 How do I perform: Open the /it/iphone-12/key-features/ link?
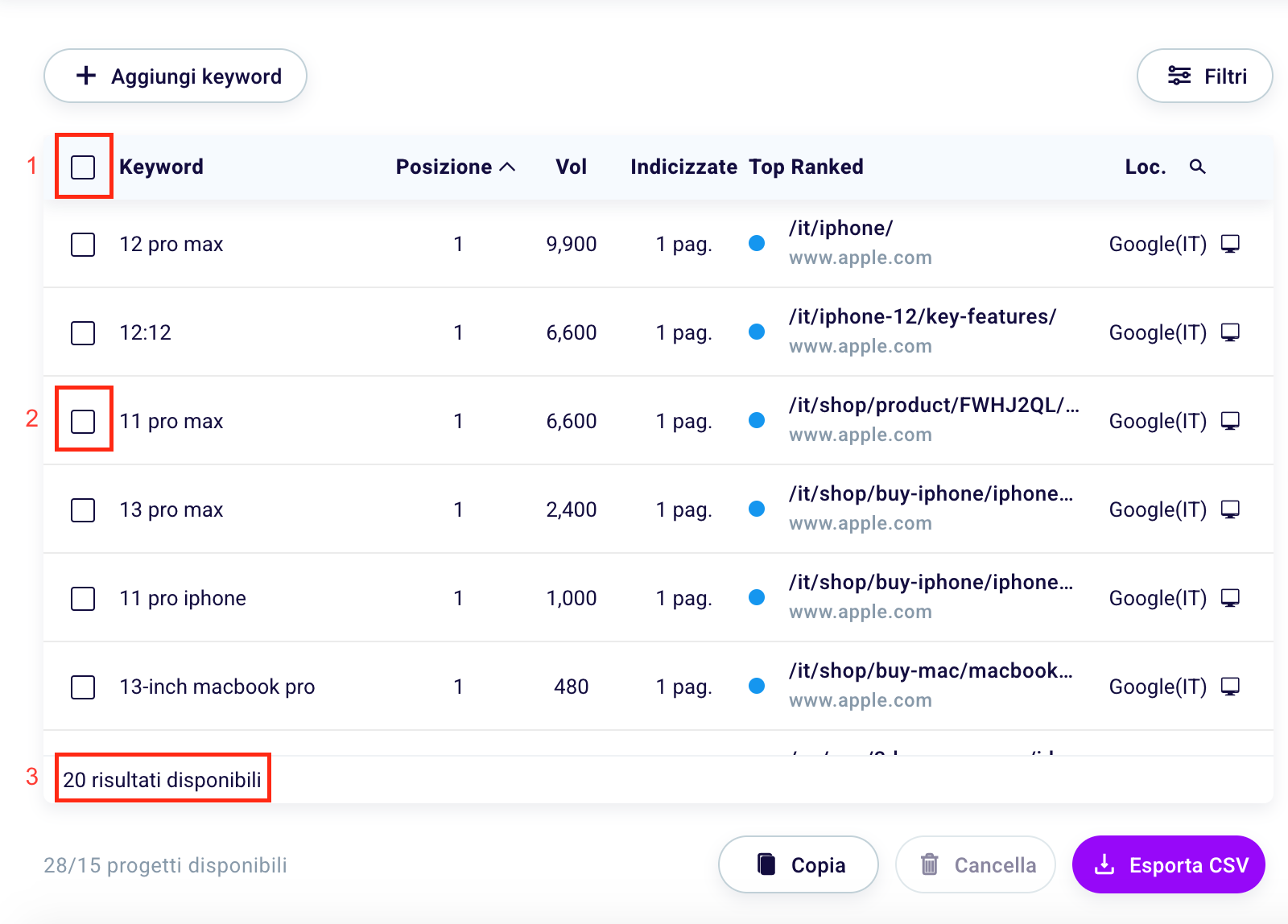point(922,317)
